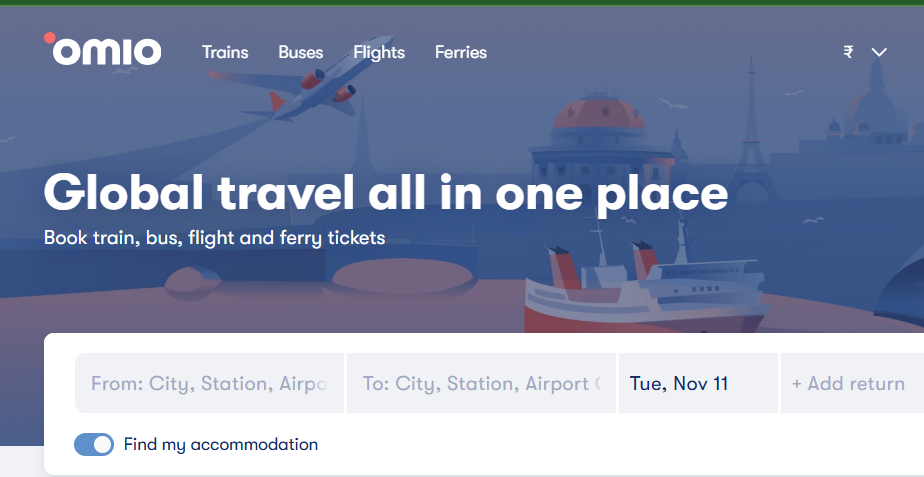Click the rupee currency symbol

pyautogui.click(x=848, y=53)
